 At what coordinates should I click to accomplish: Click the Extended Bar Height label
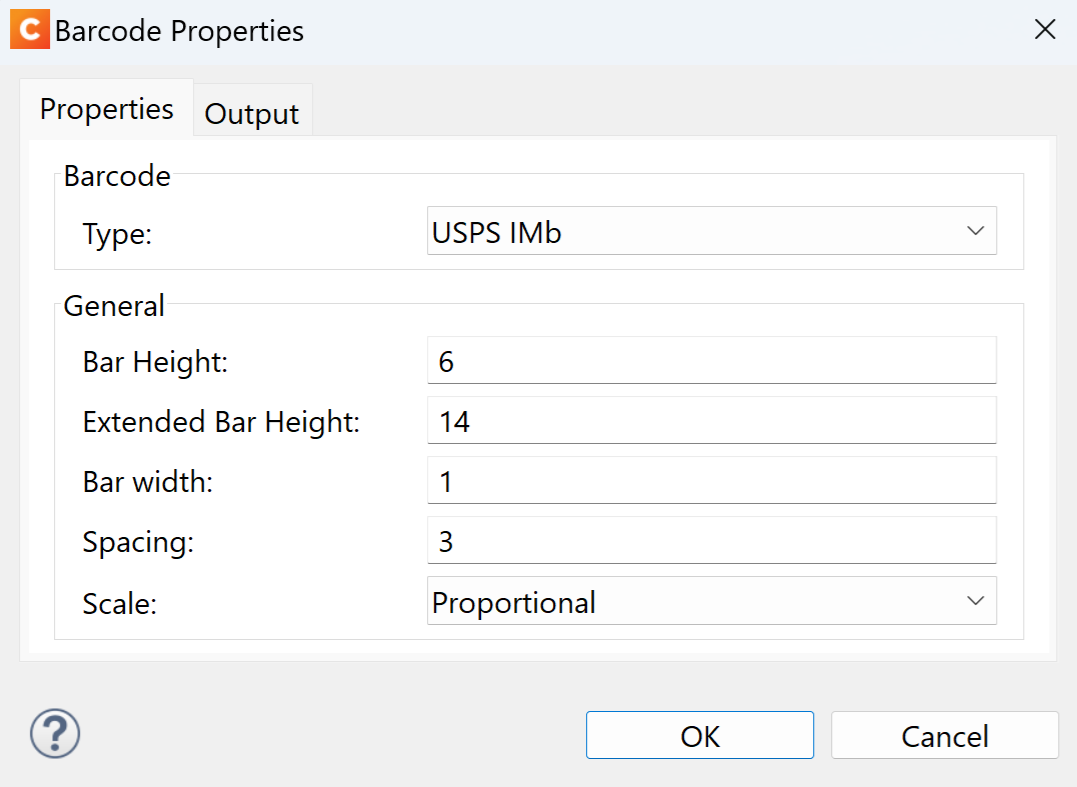tap(221, 422)
